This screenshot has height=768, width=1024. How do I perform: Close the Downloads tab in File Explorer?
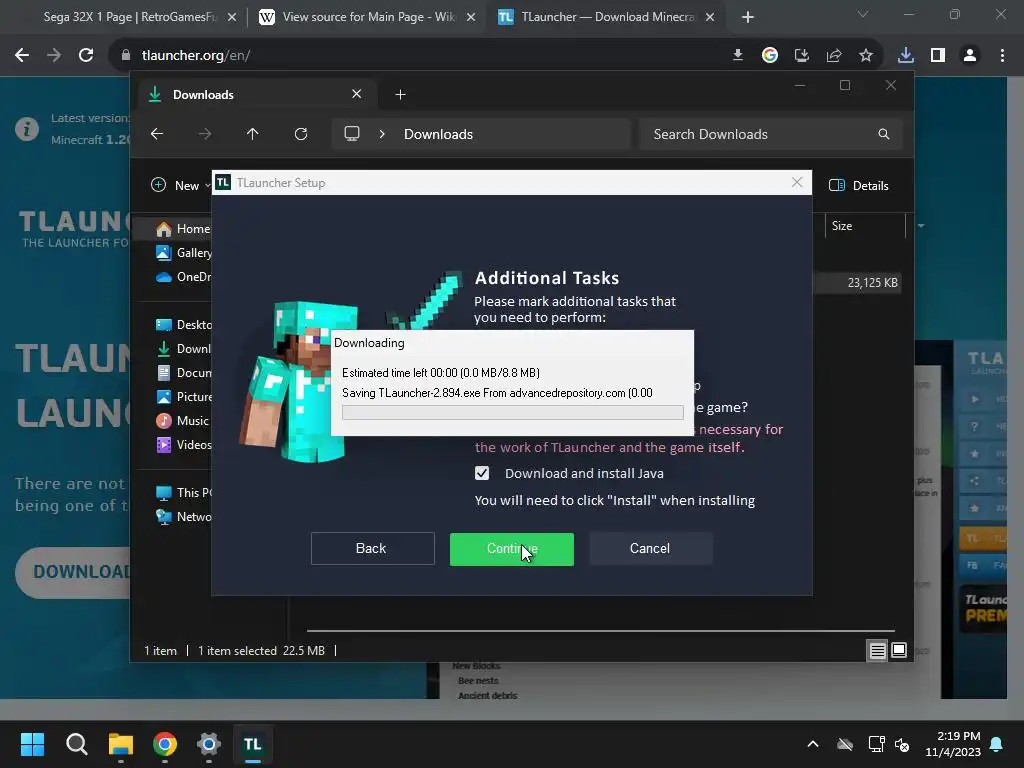[357, 94]
